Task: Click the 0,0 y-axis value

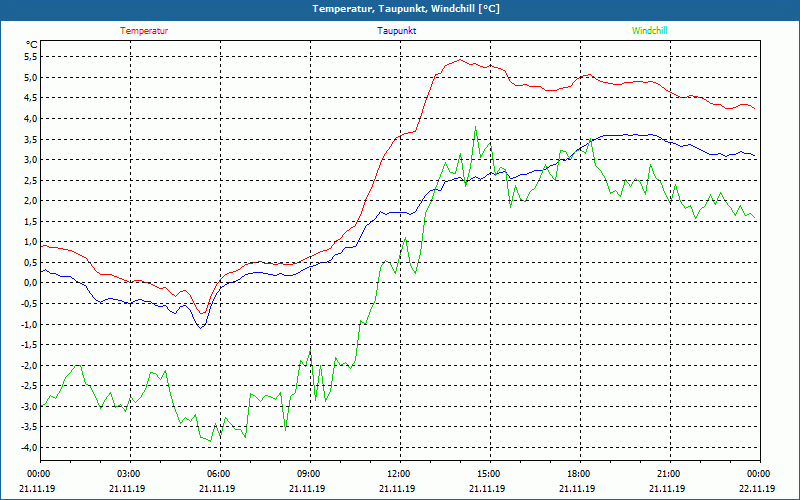Action: 31,283
